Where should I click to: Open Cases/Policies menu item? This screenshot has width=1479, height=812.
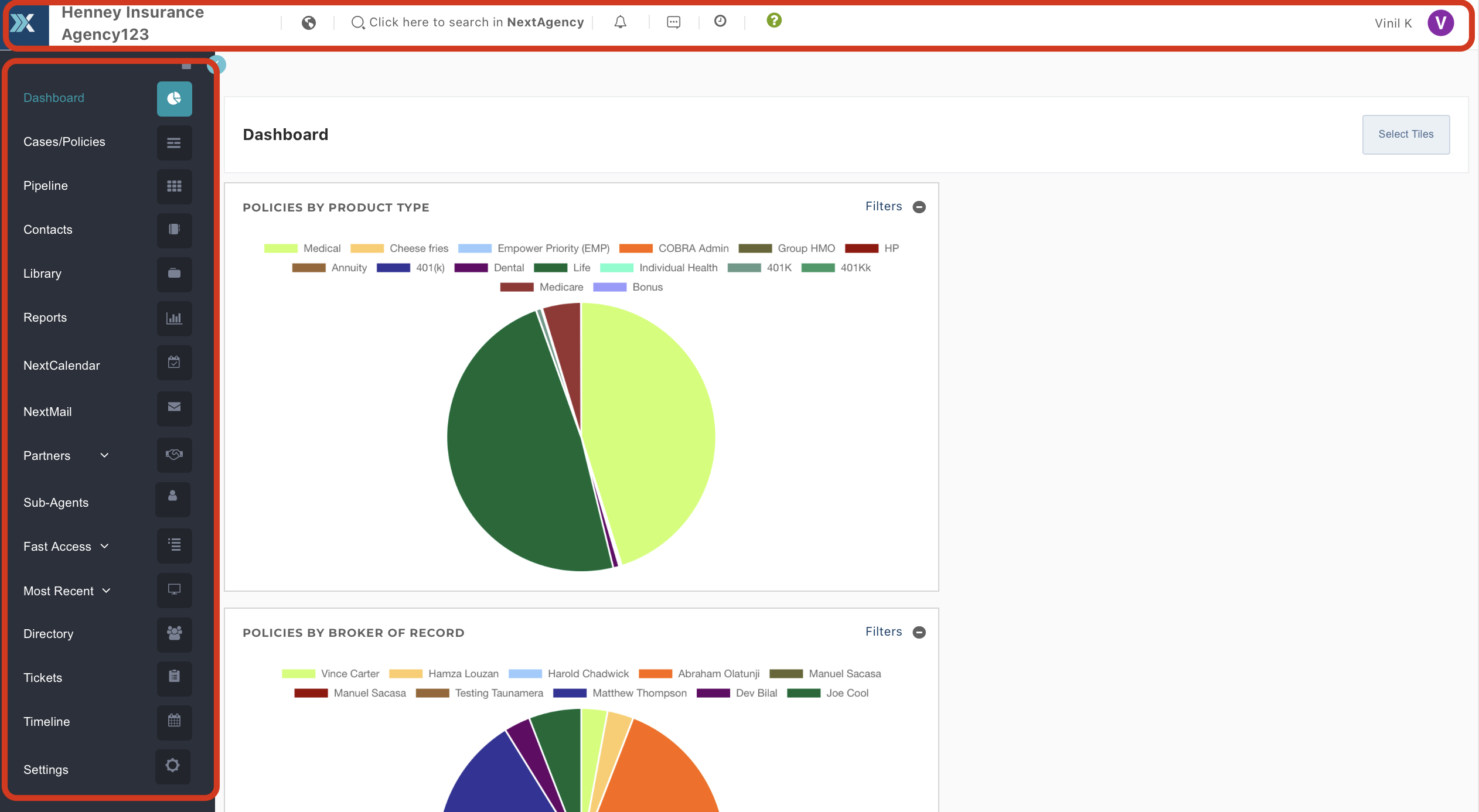(64, 142)
